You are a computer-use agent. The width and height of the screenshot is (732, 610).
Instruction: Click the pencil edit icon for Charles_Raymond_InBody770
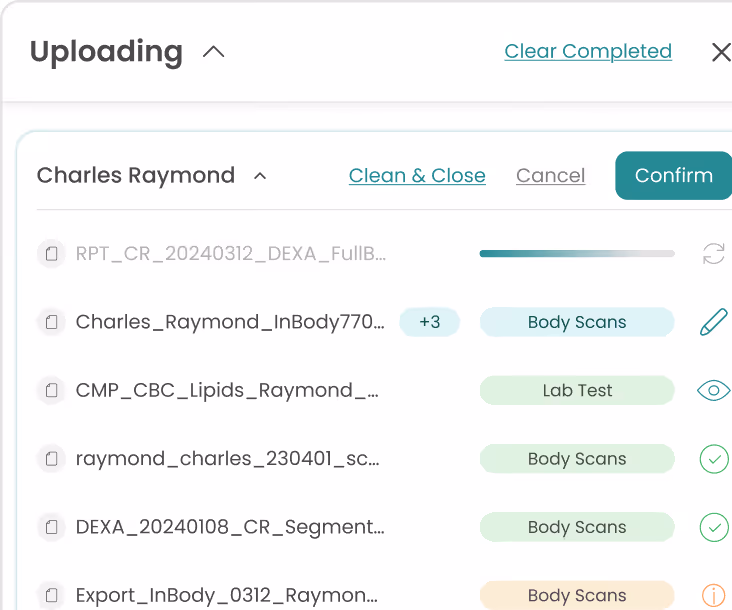714,322
